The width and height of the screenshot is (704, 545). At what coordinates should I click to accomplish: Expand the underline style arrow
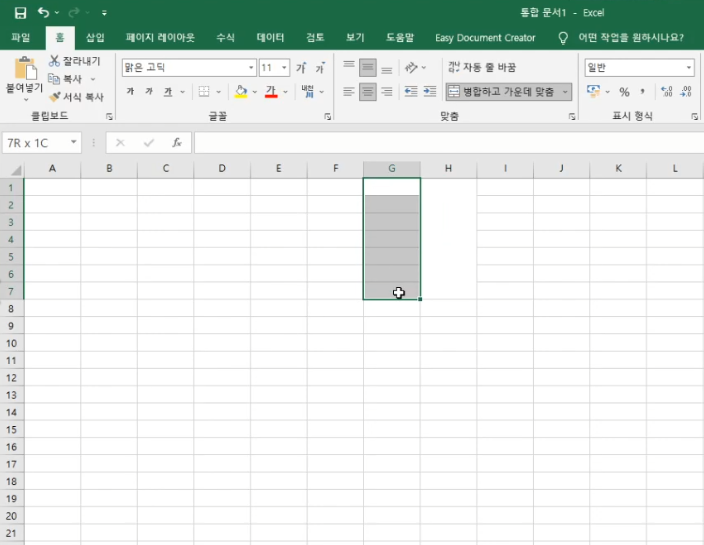point(182,92)
